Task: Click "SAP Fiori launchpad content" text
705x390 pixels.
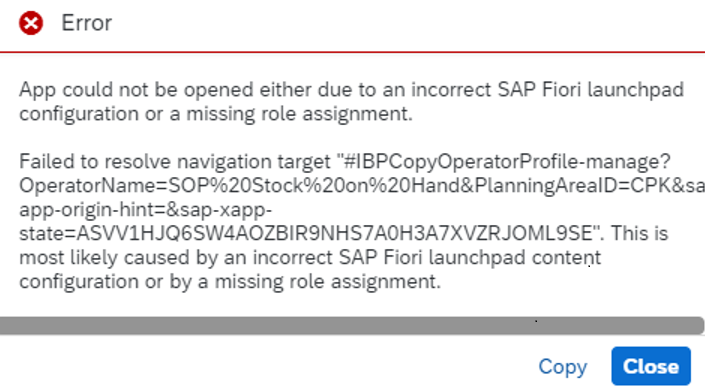Action: click(x=470, y=258)
